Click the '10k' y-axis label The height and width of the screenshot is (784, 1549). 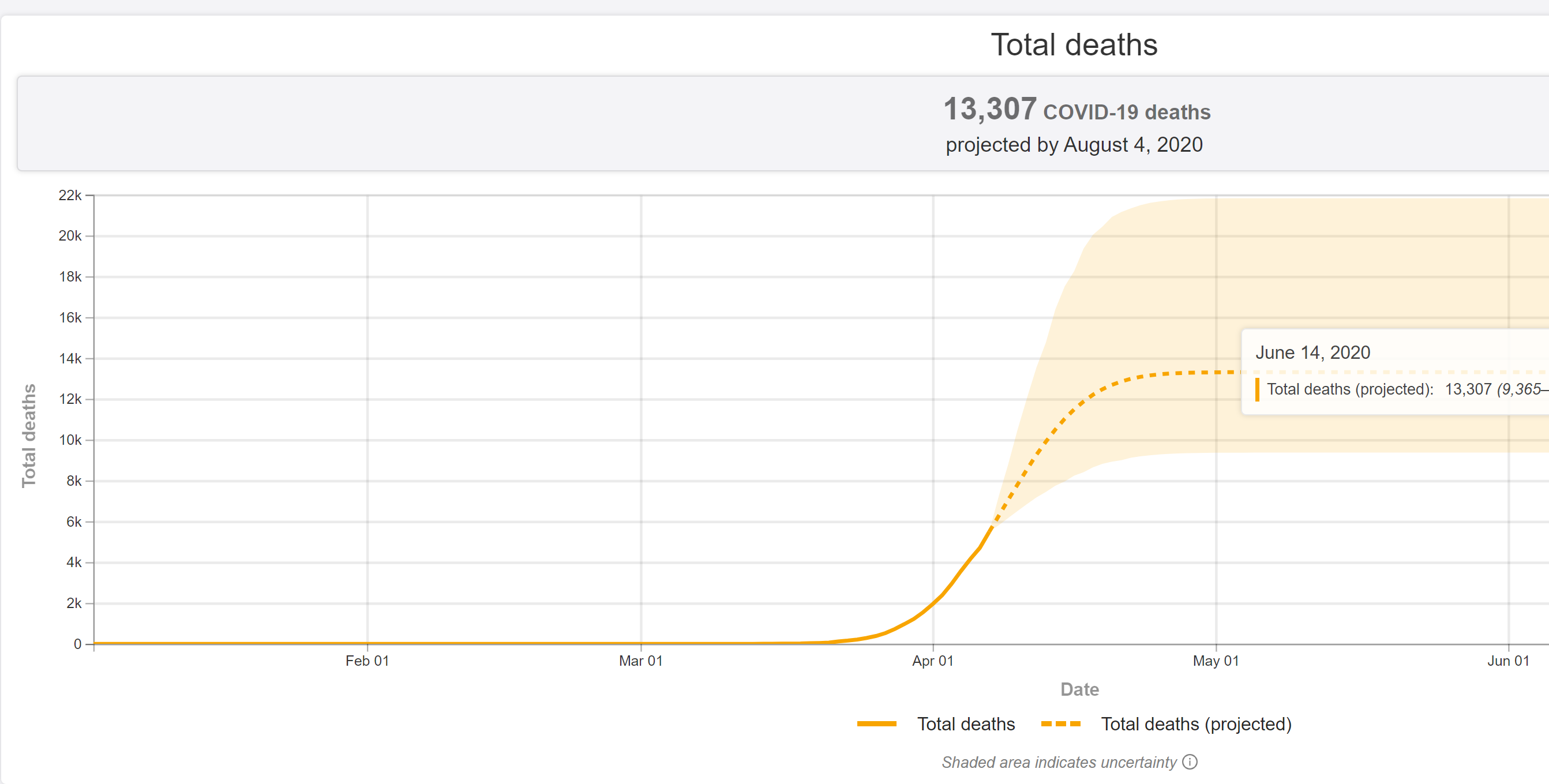click(70, 440)
